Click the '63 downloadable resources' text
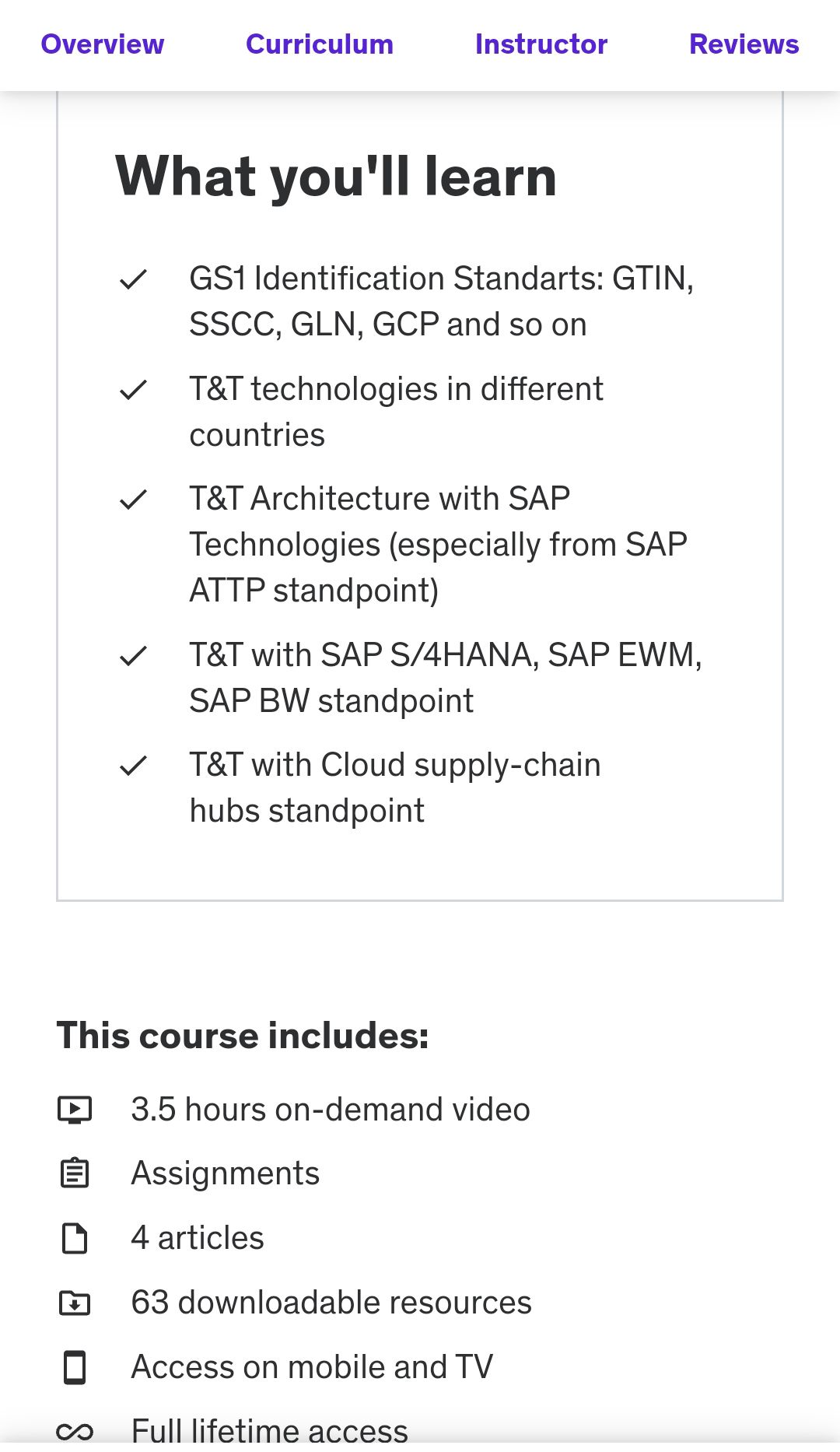 click(x=331, y=1303)
